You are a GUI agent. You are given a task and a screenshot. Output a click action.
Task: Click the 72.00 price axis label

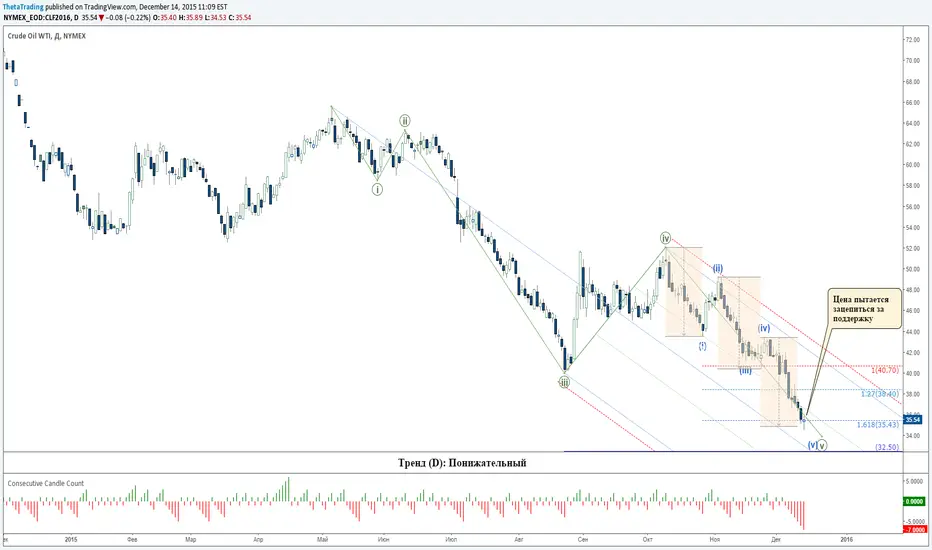tap(912, 40)
